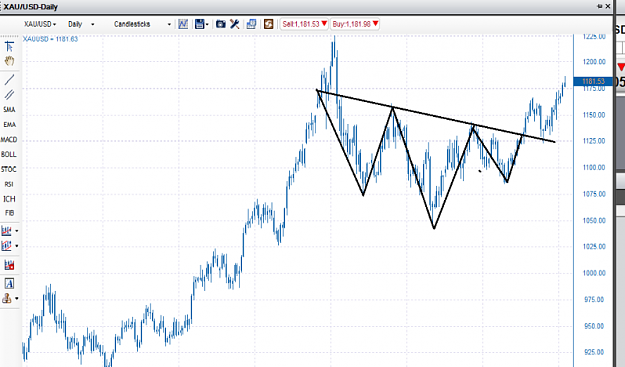
Task: Pin the chart window with pin icon
Action: click(x=599, y=6)
